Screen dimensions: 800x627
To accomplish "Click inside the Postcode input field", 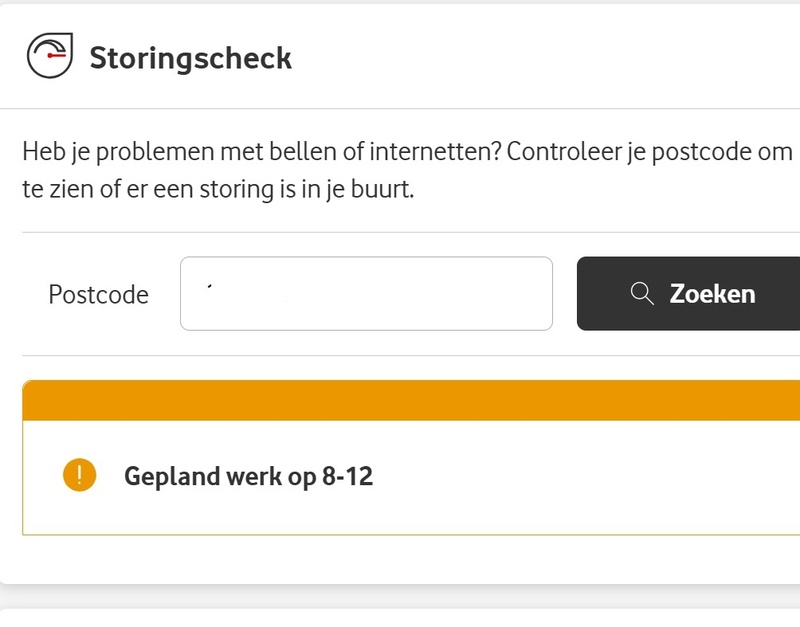I will click(366, 293).
